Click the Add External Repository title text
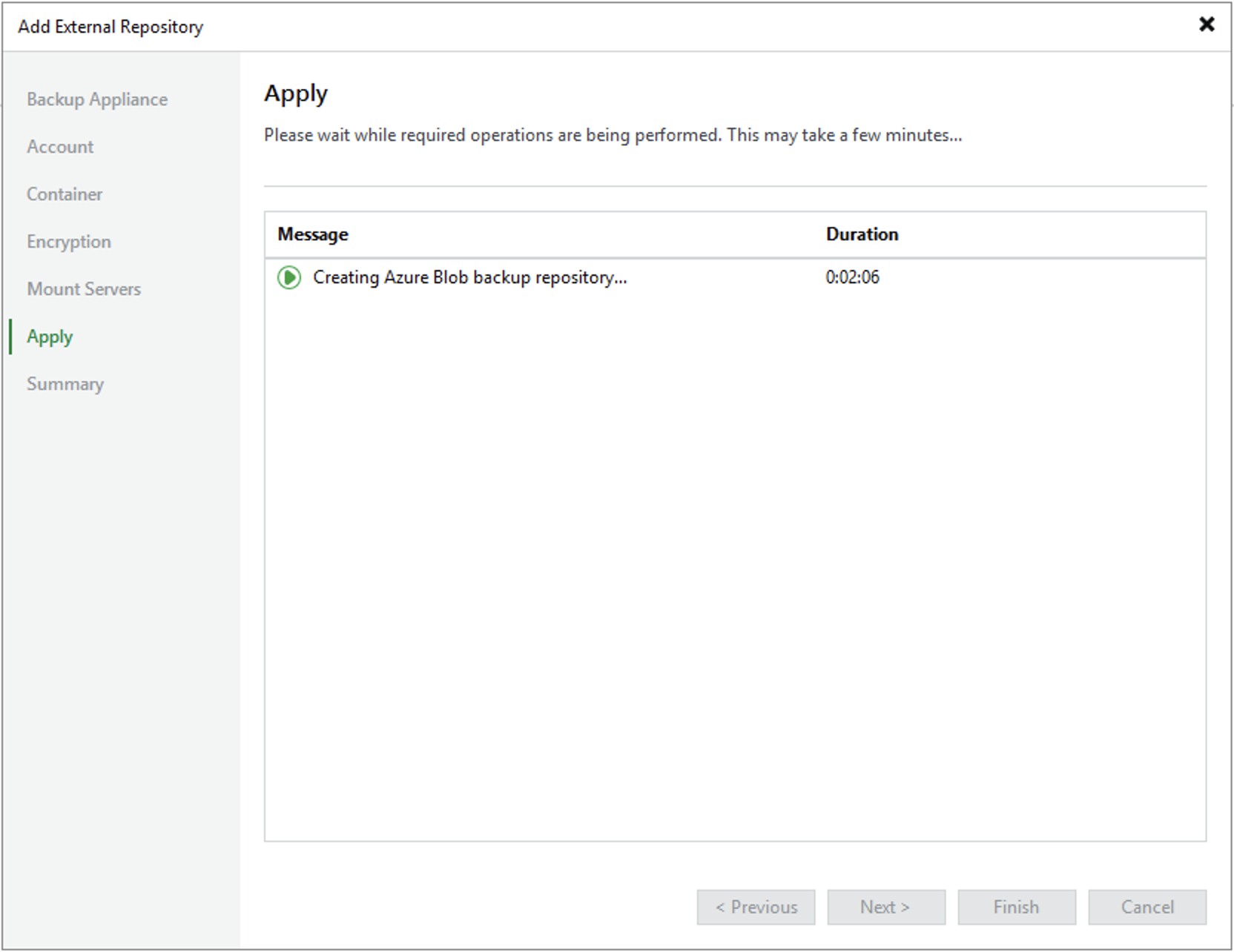 click(110, 27)
